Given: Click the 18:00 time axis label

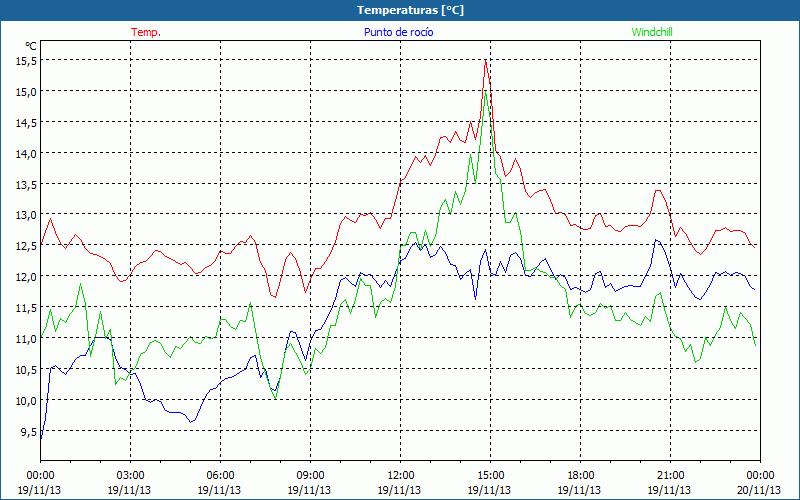Looking at the screenshot, I should (580, 476).
